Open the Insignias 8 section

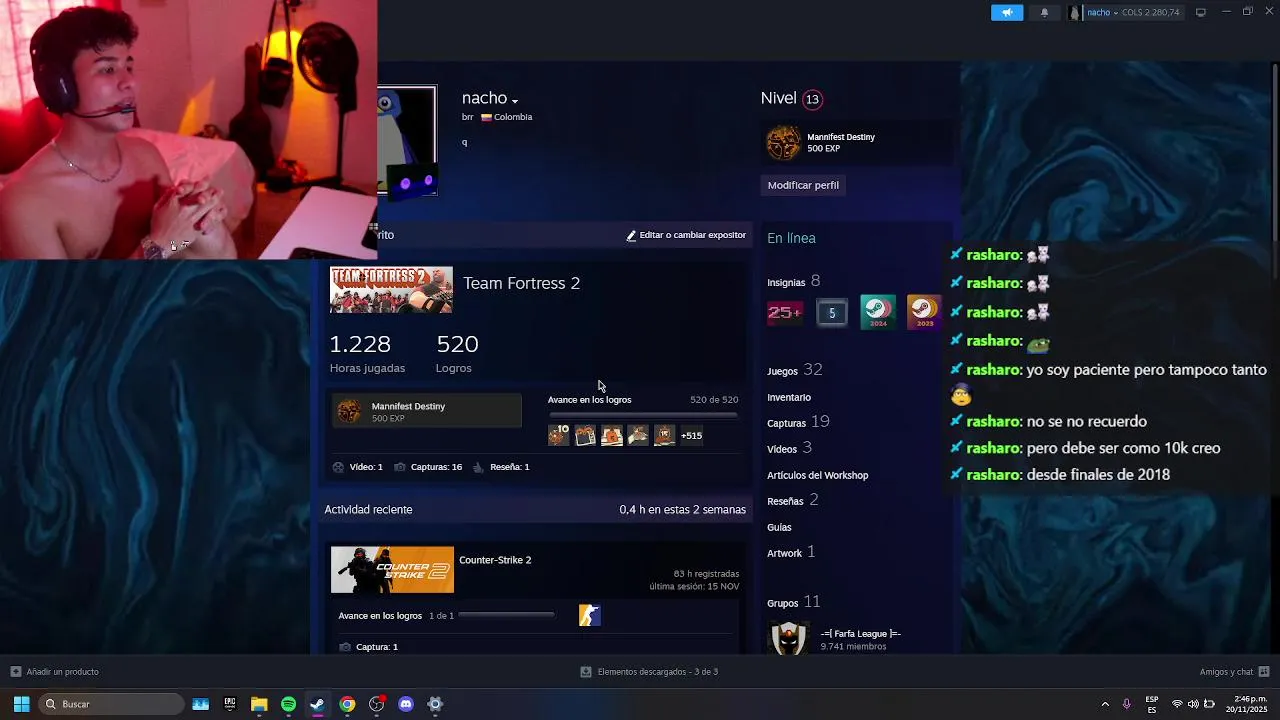794,281
